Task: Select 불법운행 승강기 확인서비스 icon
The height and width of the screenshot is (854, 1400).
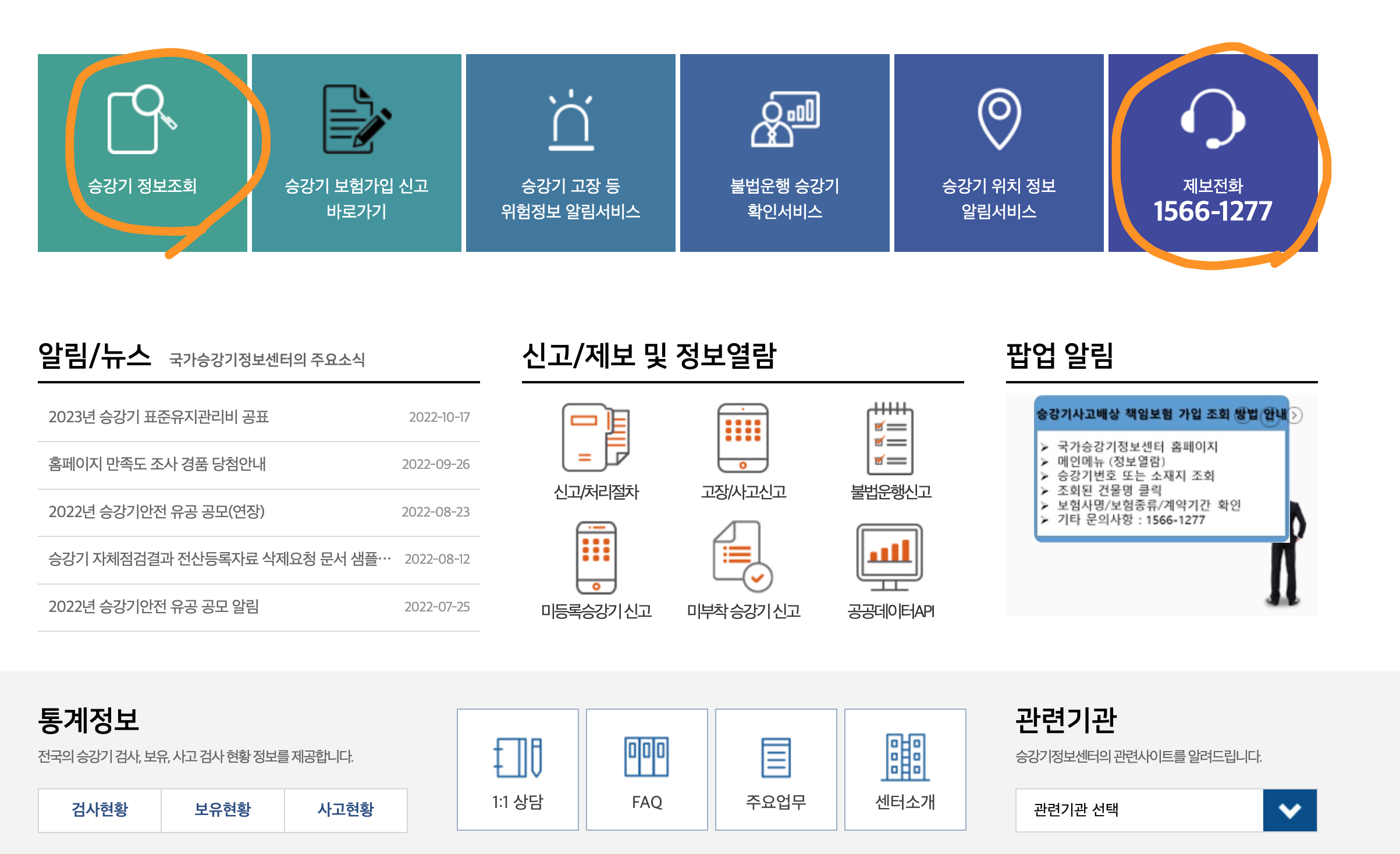Action: click(784, 119)
